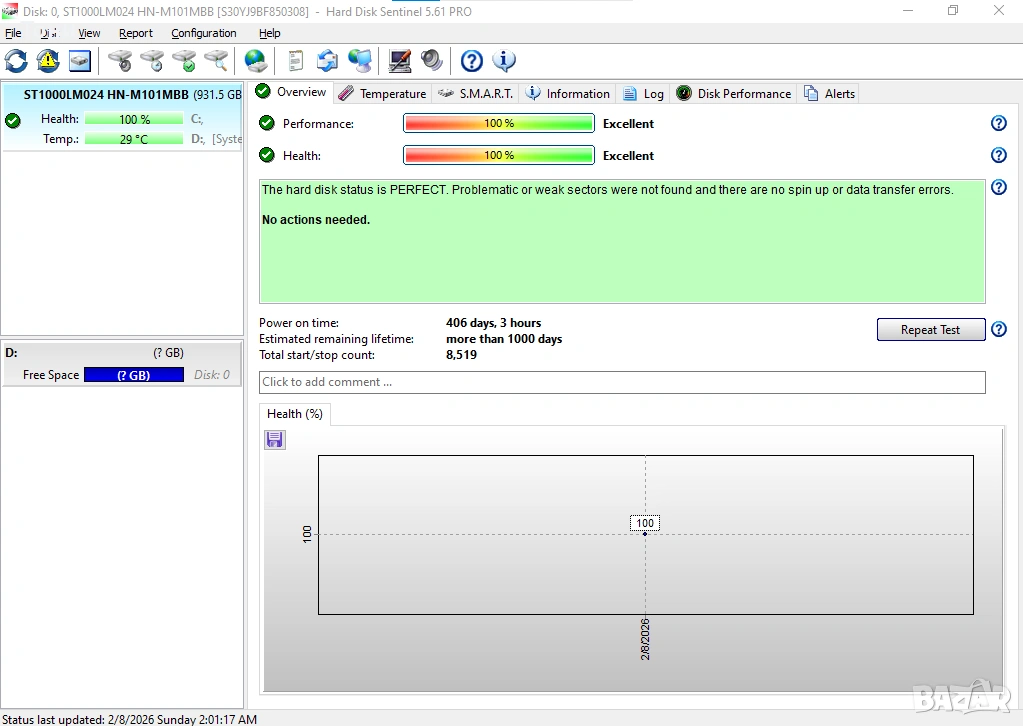Click the blue info bubble toolbar icon
This screenshot has width=1023, height=726.
click(x=504, y=61)
